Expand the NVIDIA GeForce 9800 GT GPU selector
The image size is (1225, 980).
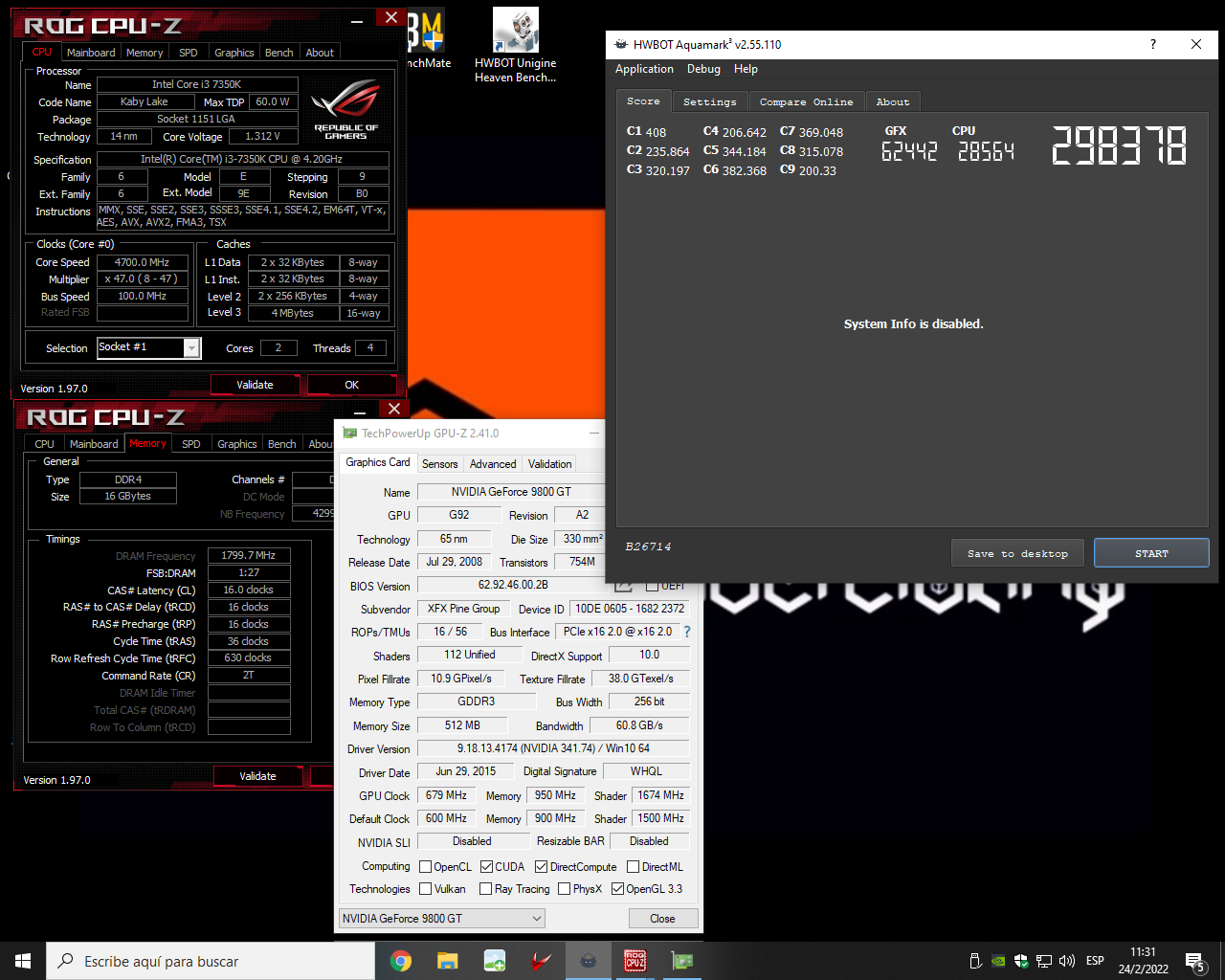tap(443, 919)
